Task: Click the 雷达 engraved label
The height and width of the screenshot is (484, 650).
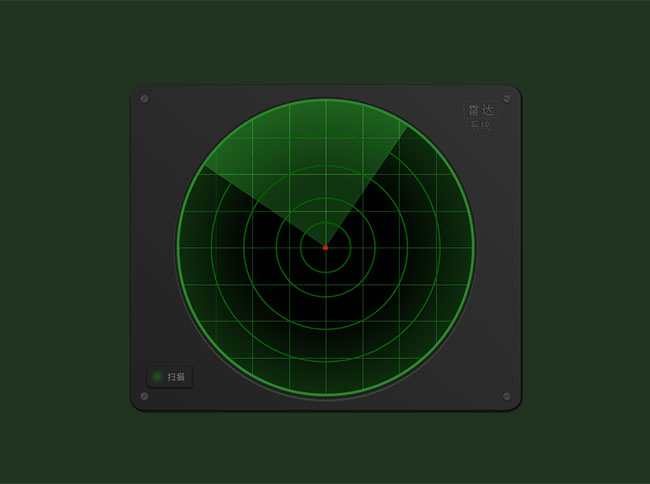Action: click(480, 111)
